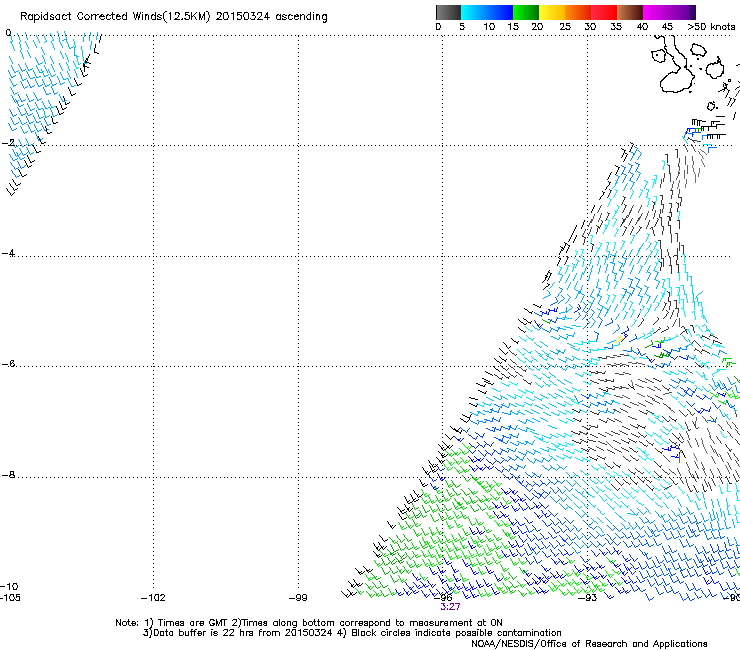
Task: Click the brown 35-40 knots color band
Action: point(630,12)
